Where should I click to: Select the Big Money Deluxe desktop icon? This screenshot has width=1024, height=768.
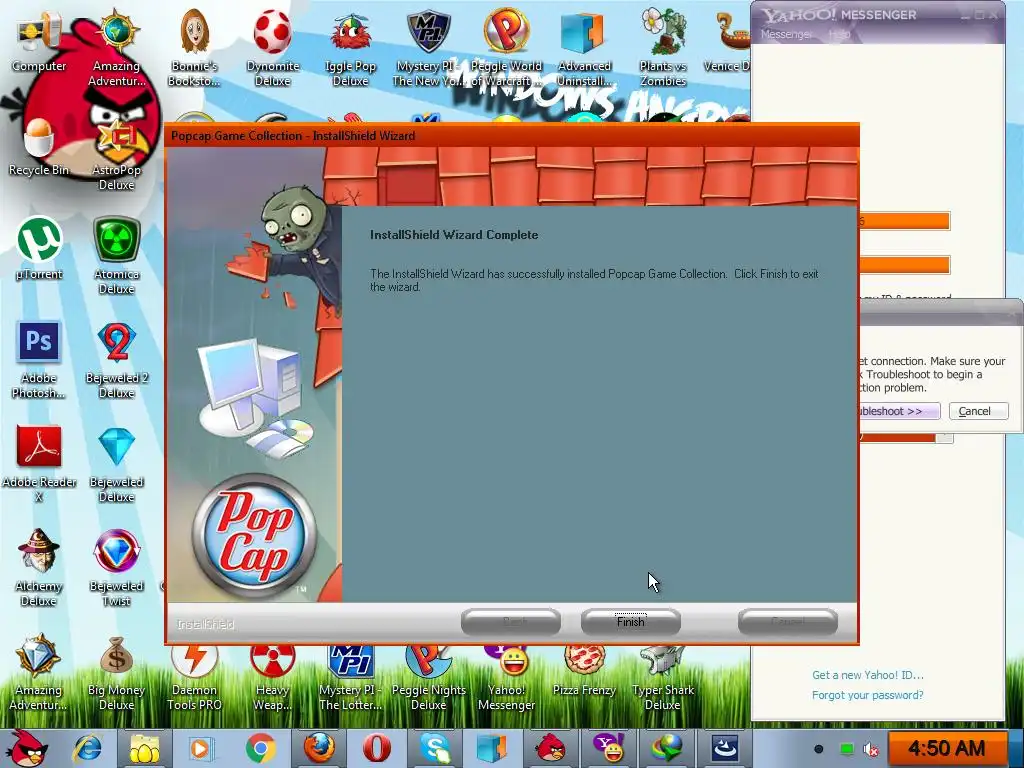pyautogui.click(x=116, y=673)
